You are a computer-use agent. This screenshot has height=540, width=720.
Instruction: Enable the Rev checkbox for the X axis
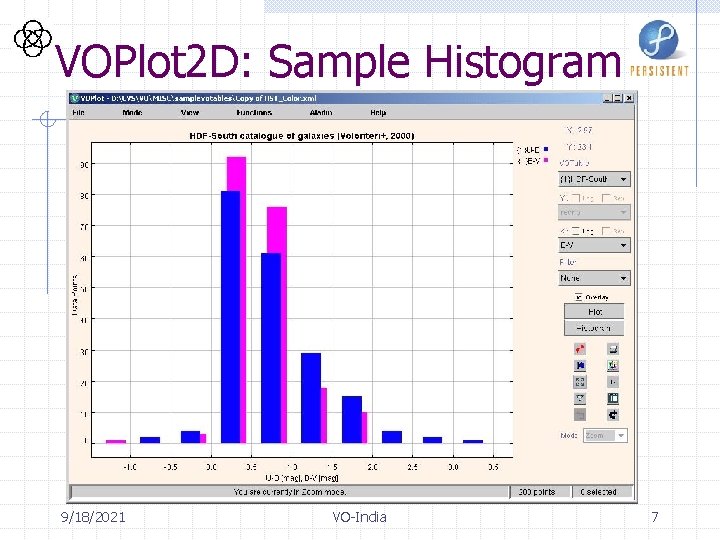606,231
